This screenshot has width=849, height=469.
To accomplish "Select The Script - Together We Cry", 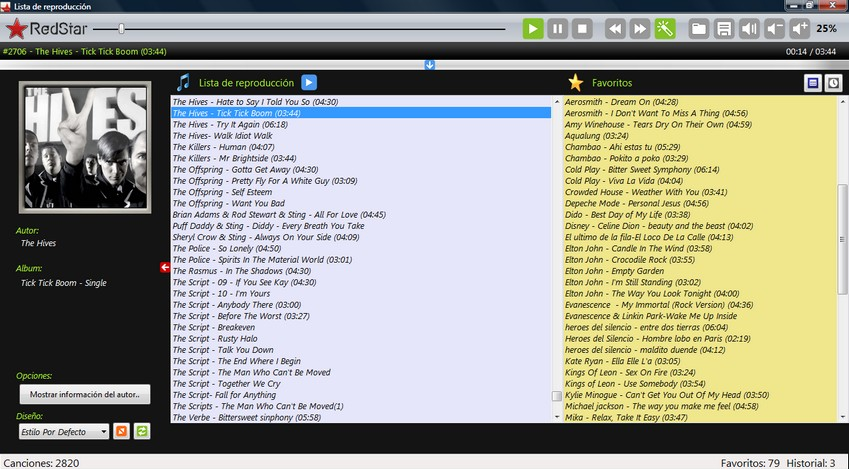I will [x=361, y=383].
